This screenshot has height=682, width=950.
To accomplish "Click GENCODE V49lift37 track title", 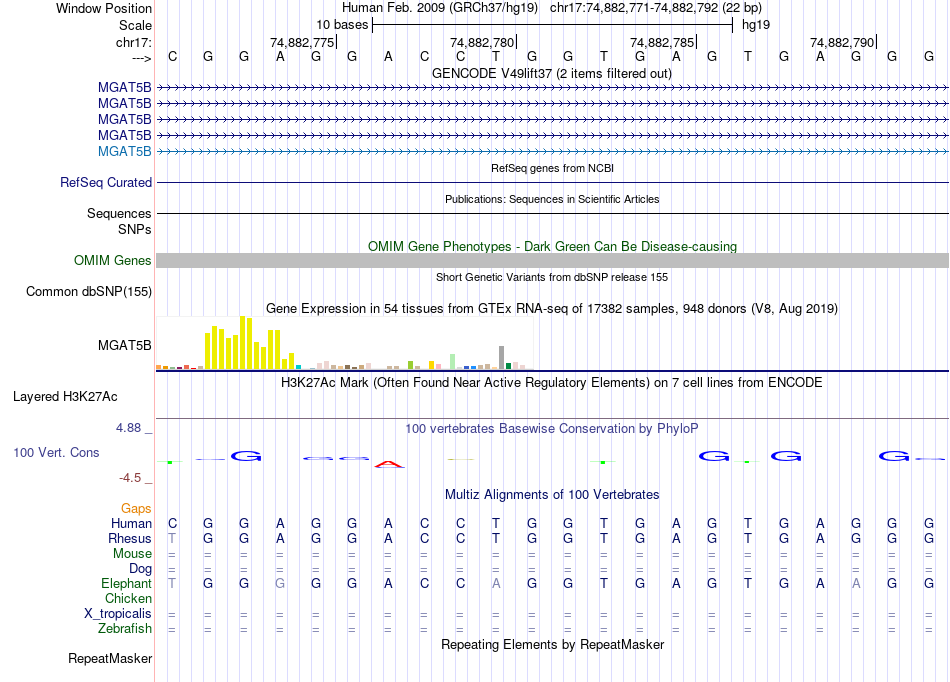I will (x=552, y=74).
